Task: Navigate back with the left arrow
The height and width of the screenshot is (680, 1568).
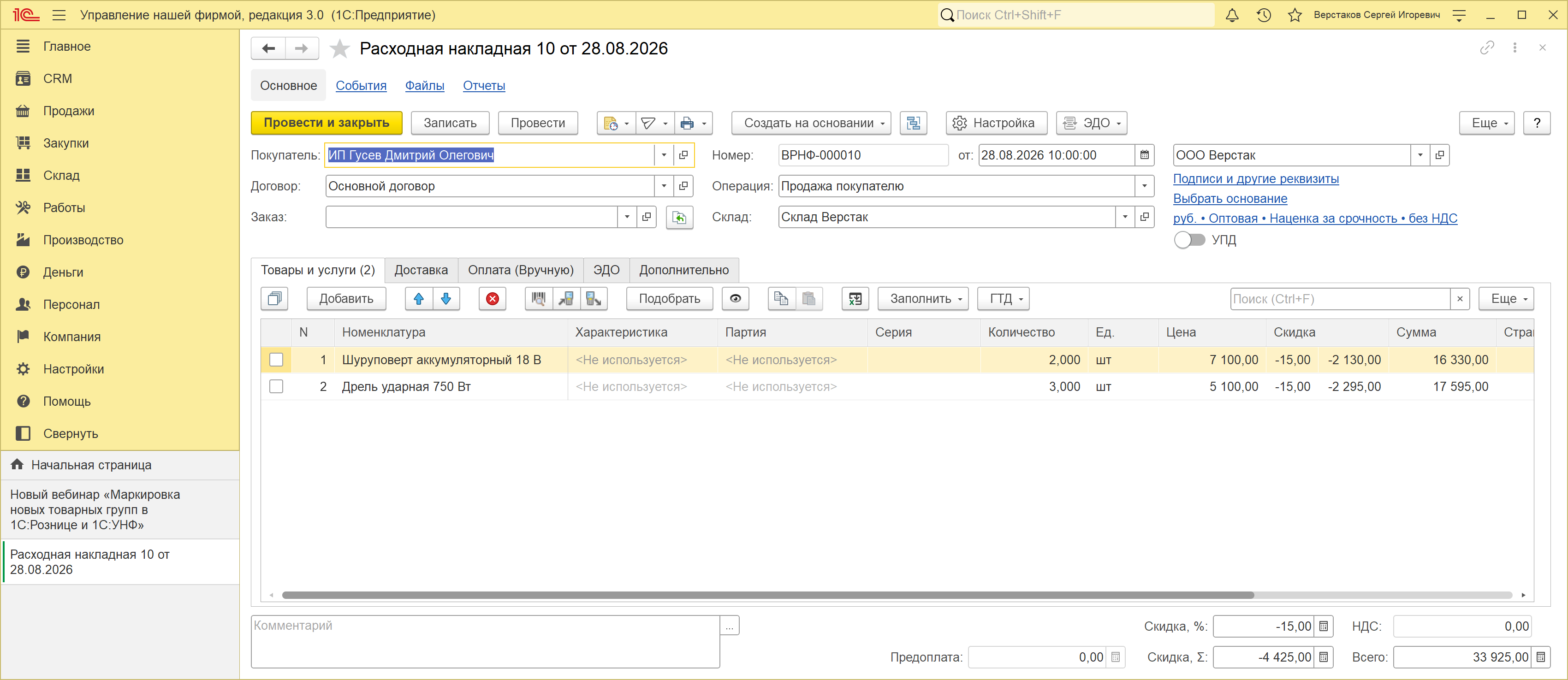Action: coord(268,49)
